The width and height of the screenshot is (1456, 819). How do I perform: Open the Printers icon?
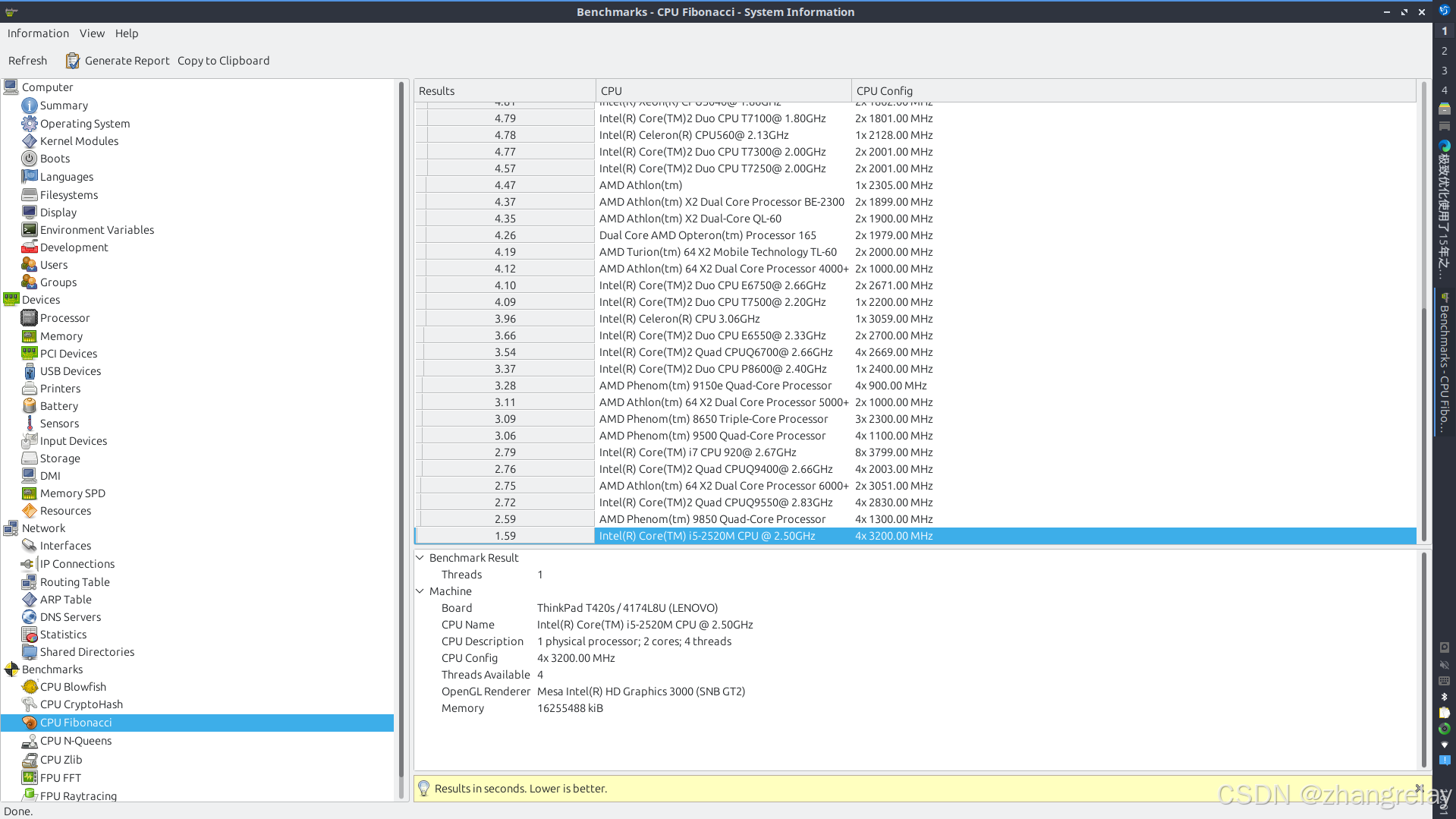click(30, 389)
